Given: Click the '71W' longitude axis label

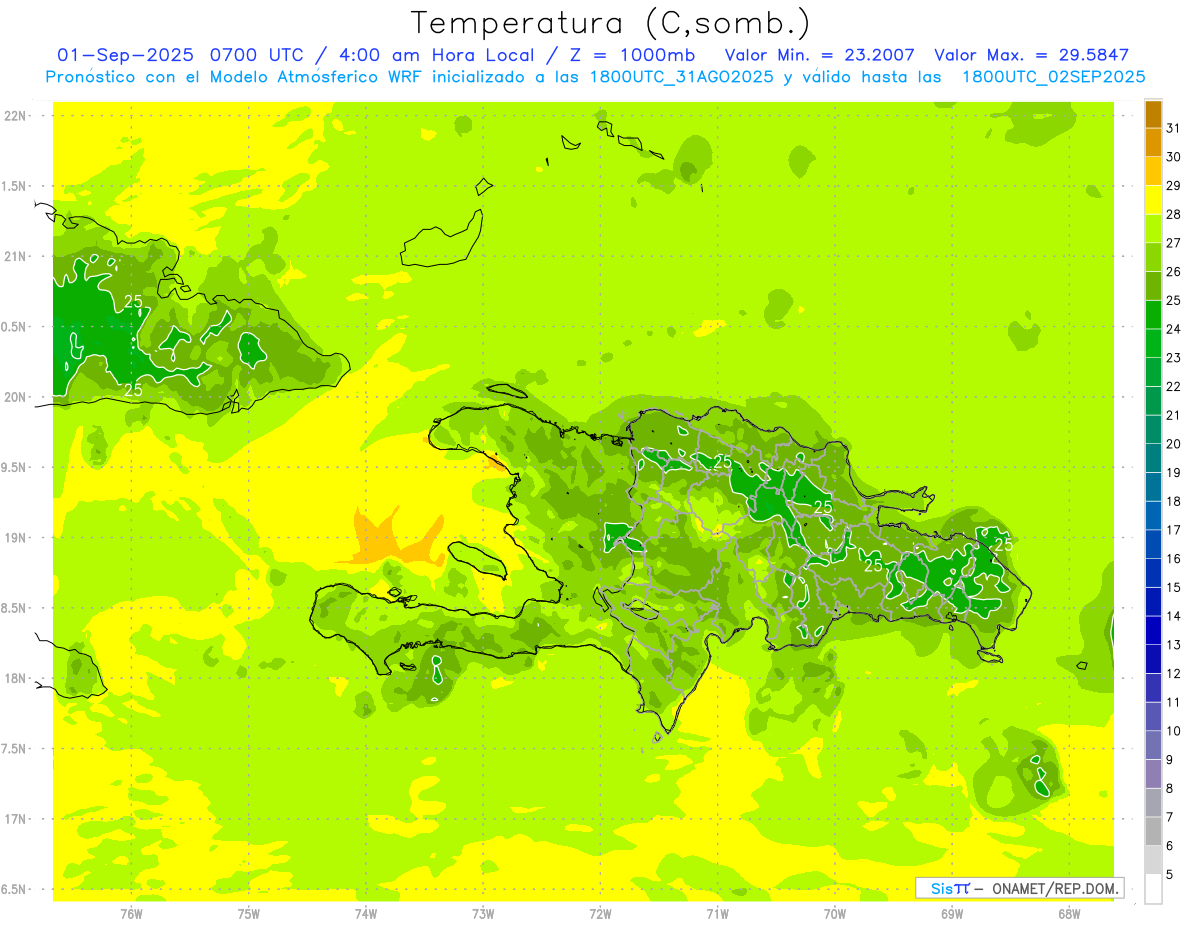Looking at the screenshot, I should pos(717,914).
